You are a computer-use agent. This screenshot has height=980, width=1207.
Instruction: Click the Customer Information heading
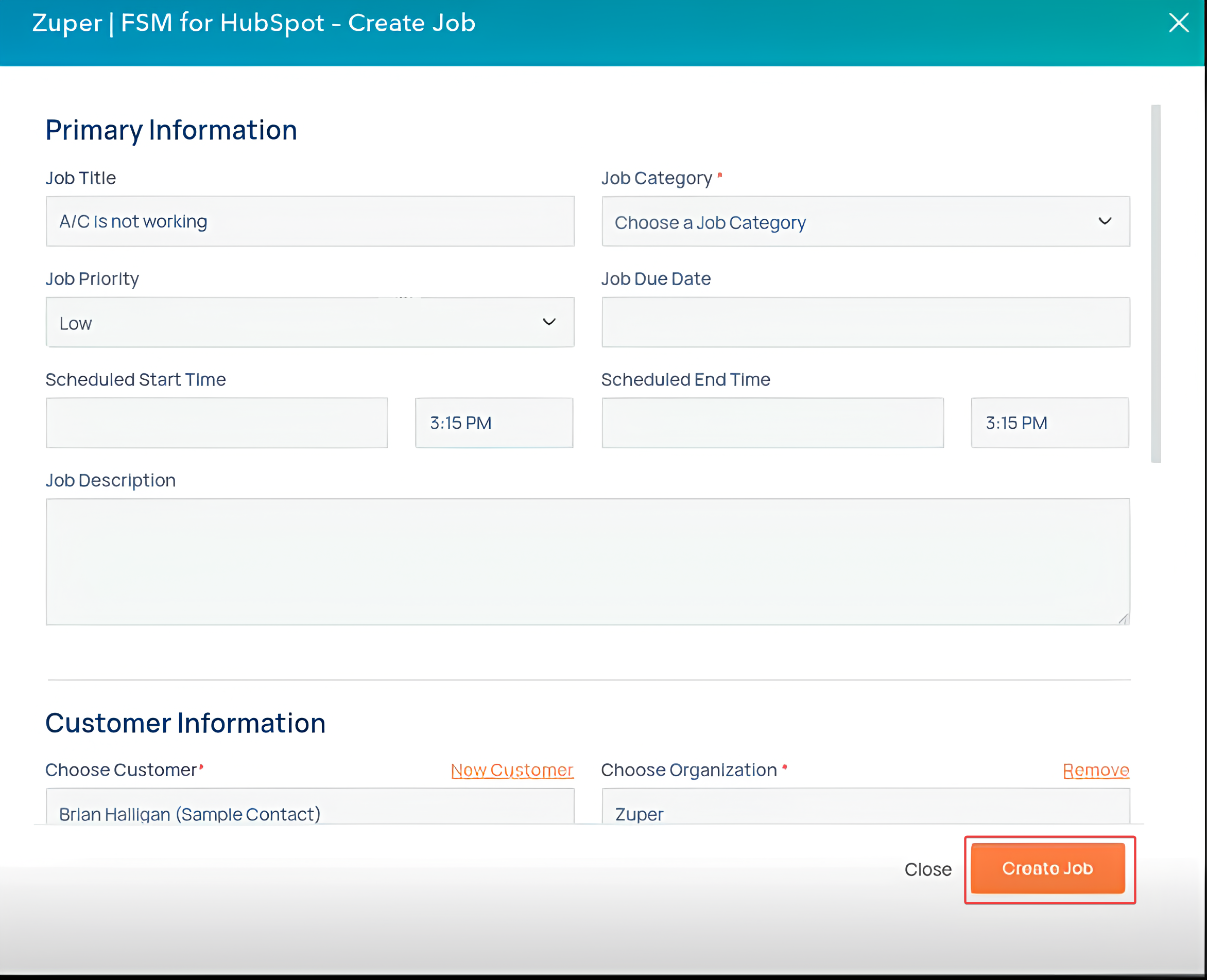185,723
